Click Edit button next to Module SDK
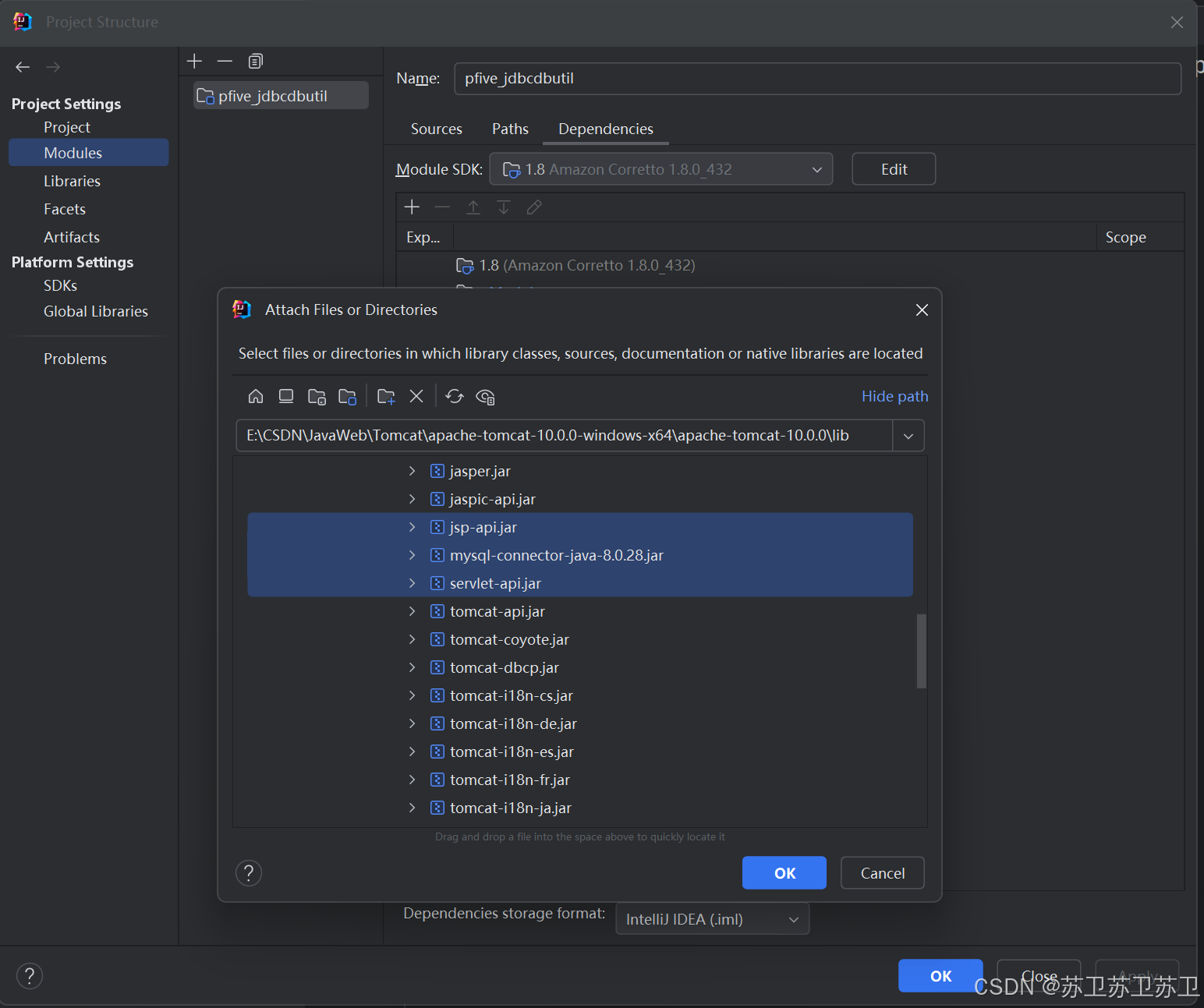Screen dimensions: 1204x1008 pos(894,169)
